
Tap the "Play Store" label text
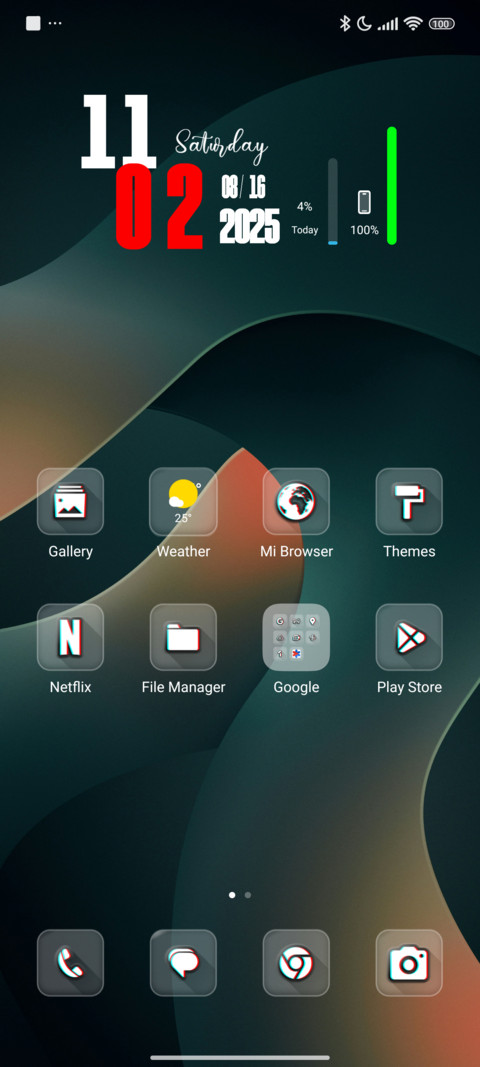[x=409, y=687]
